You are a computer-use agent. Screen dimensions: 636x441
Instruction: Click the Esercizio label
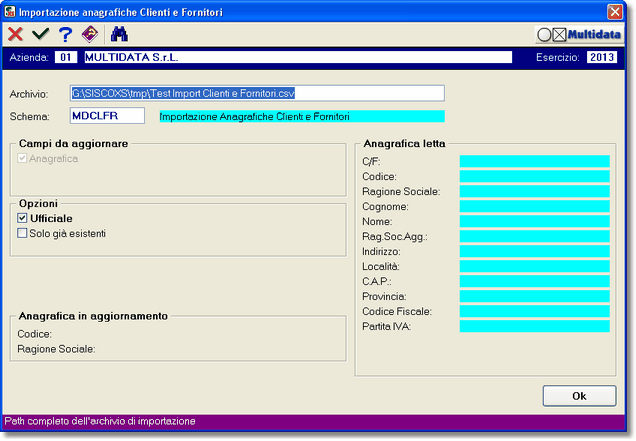tap(558, 57)
